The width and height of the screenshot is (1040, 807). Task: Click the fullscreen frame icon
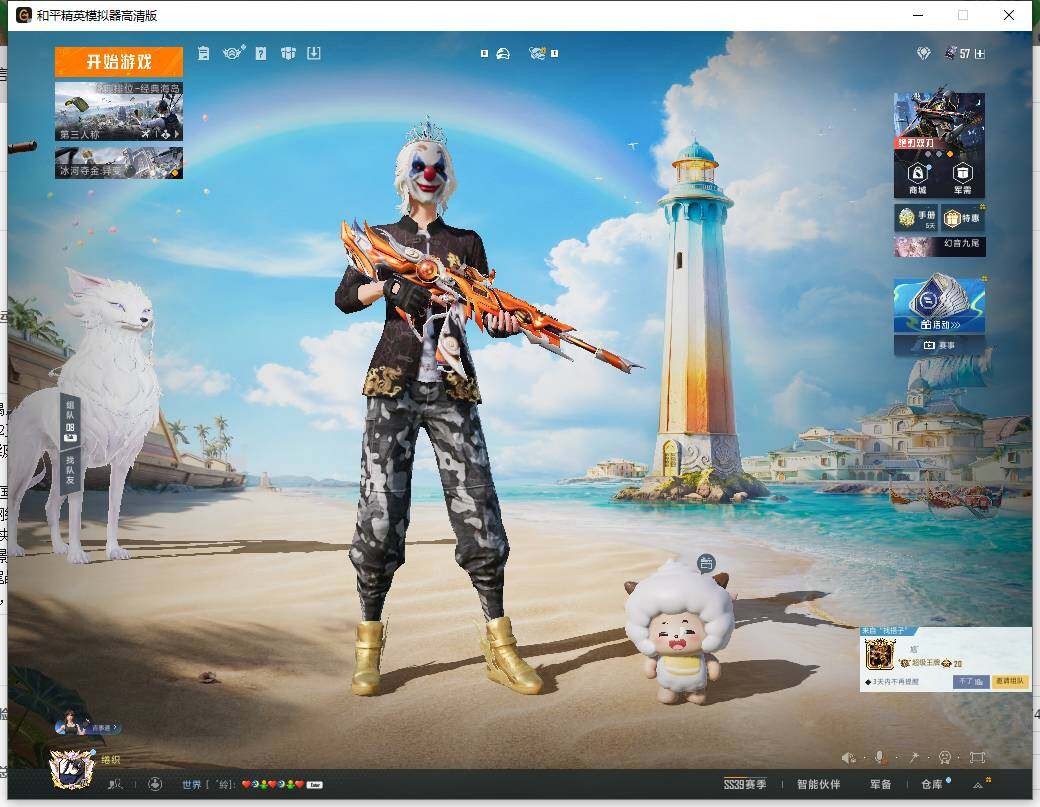click(x=977, y=757)
